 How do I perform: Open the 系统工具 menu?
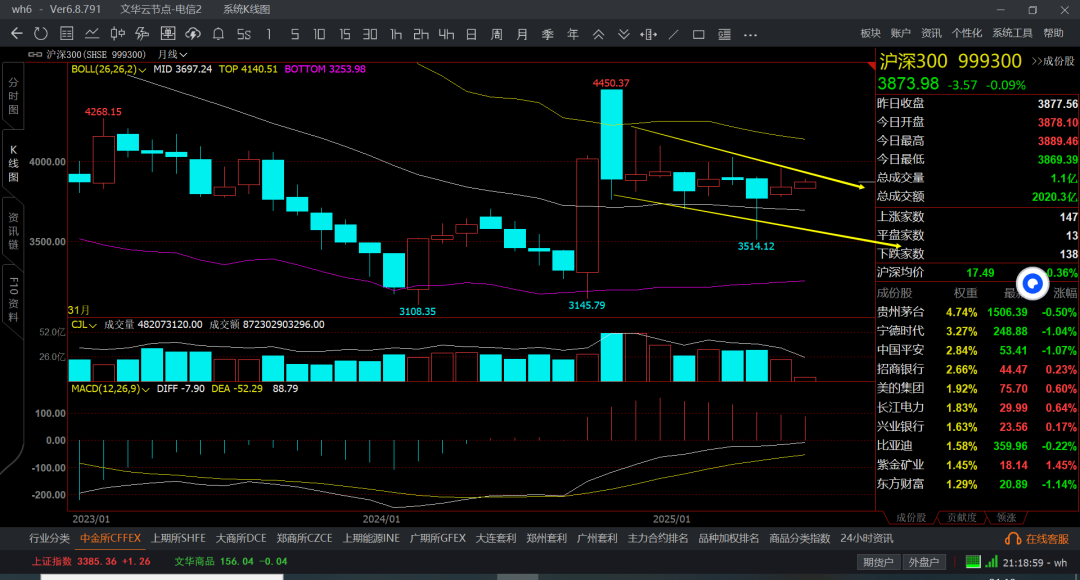(x=1011, y=33)
